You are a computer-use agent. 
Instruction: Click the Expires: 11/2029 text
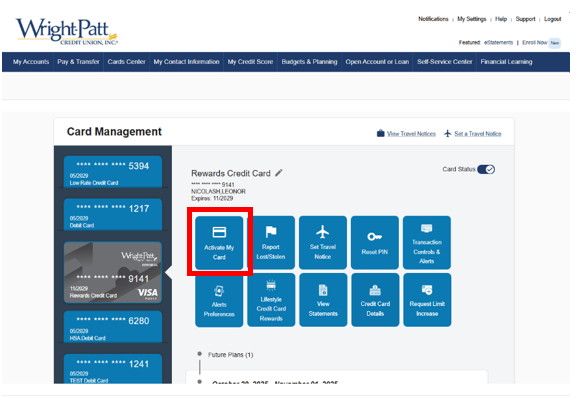[212, 198]
